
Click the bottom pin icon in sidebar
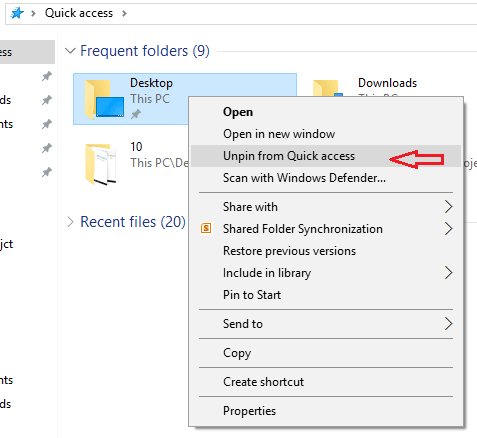(x=47, y=172)
